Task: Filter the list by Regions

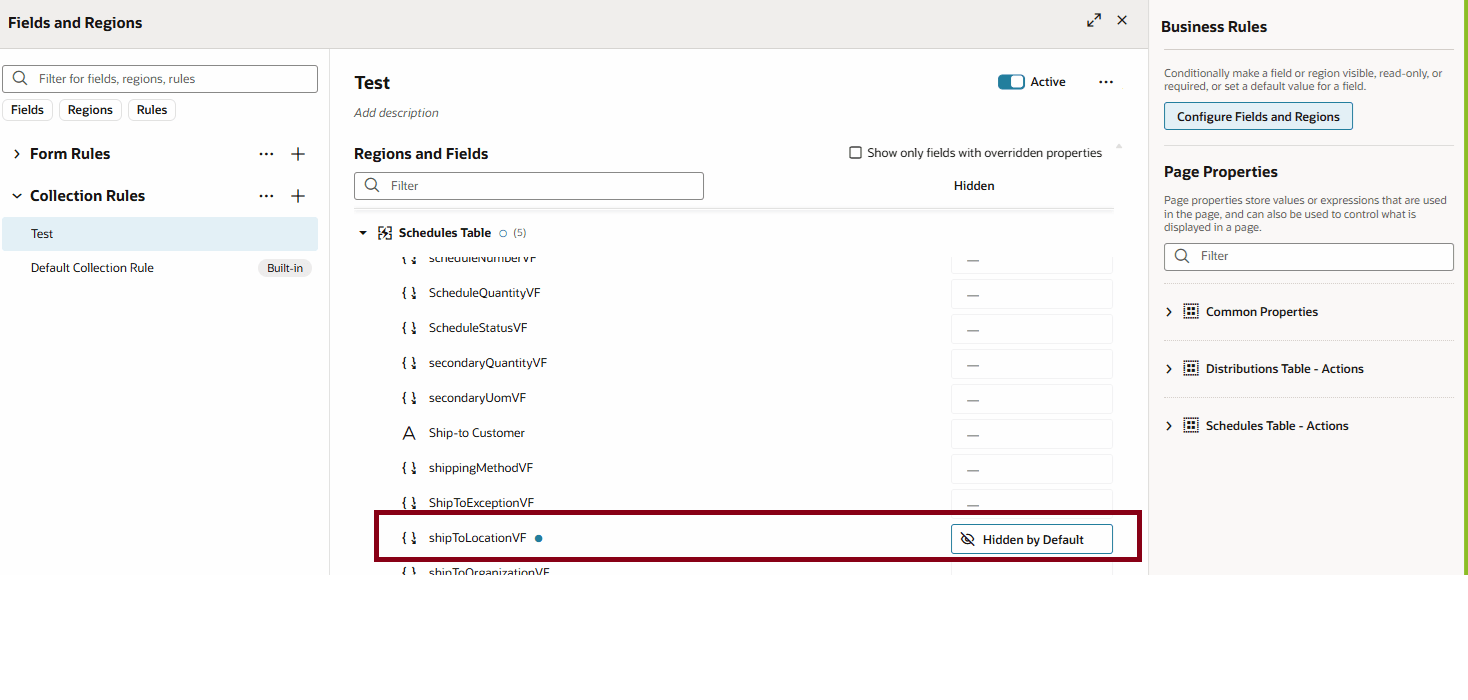Action: pos(90,110)
